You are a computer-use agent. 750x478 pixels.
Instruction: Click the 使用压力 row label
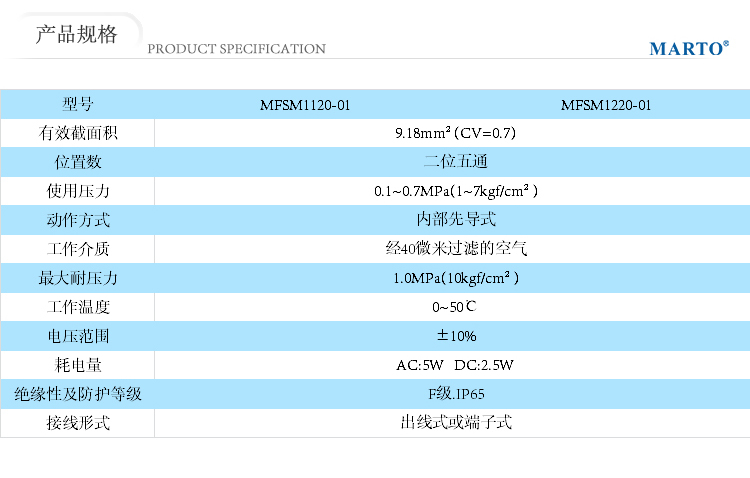(78, 191)
